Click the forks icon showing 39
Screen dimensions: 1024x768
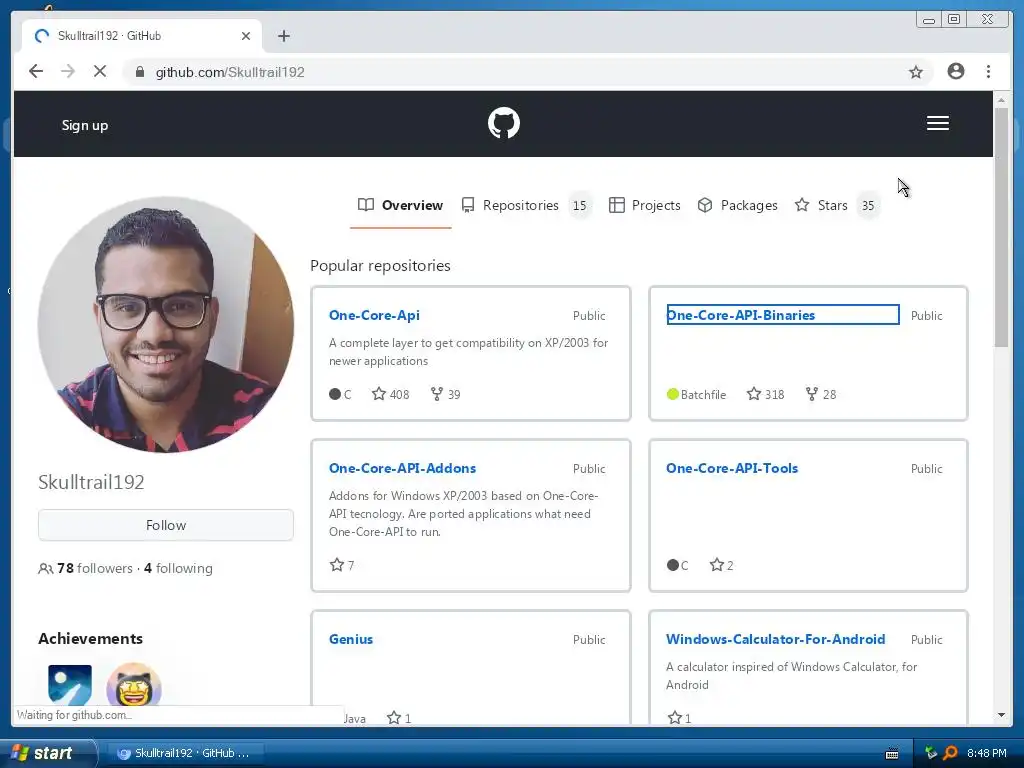[436, 394]
